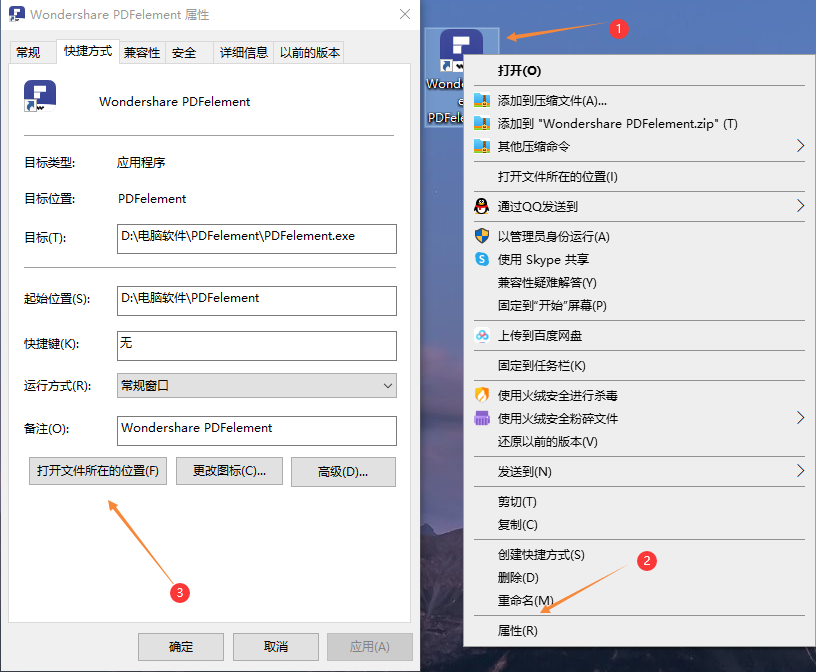The image size is (816, 672).
Task: Choose 使用火绒安全进行杀毒
Action: 639,395
